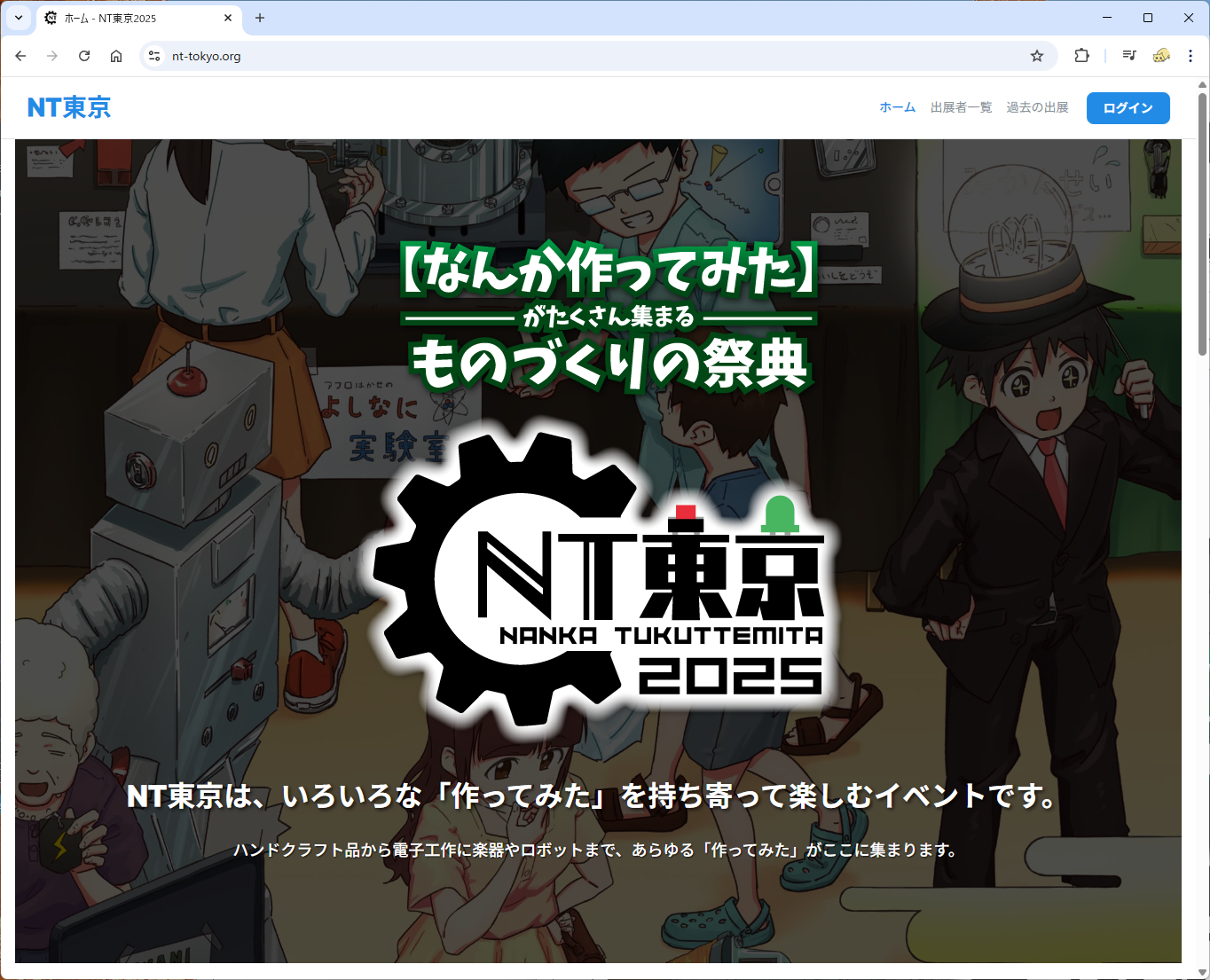The width and height of the screenshot is (1210, 980).
Task: Open Chrome three-dot menu
Action: click(1190, 56)
